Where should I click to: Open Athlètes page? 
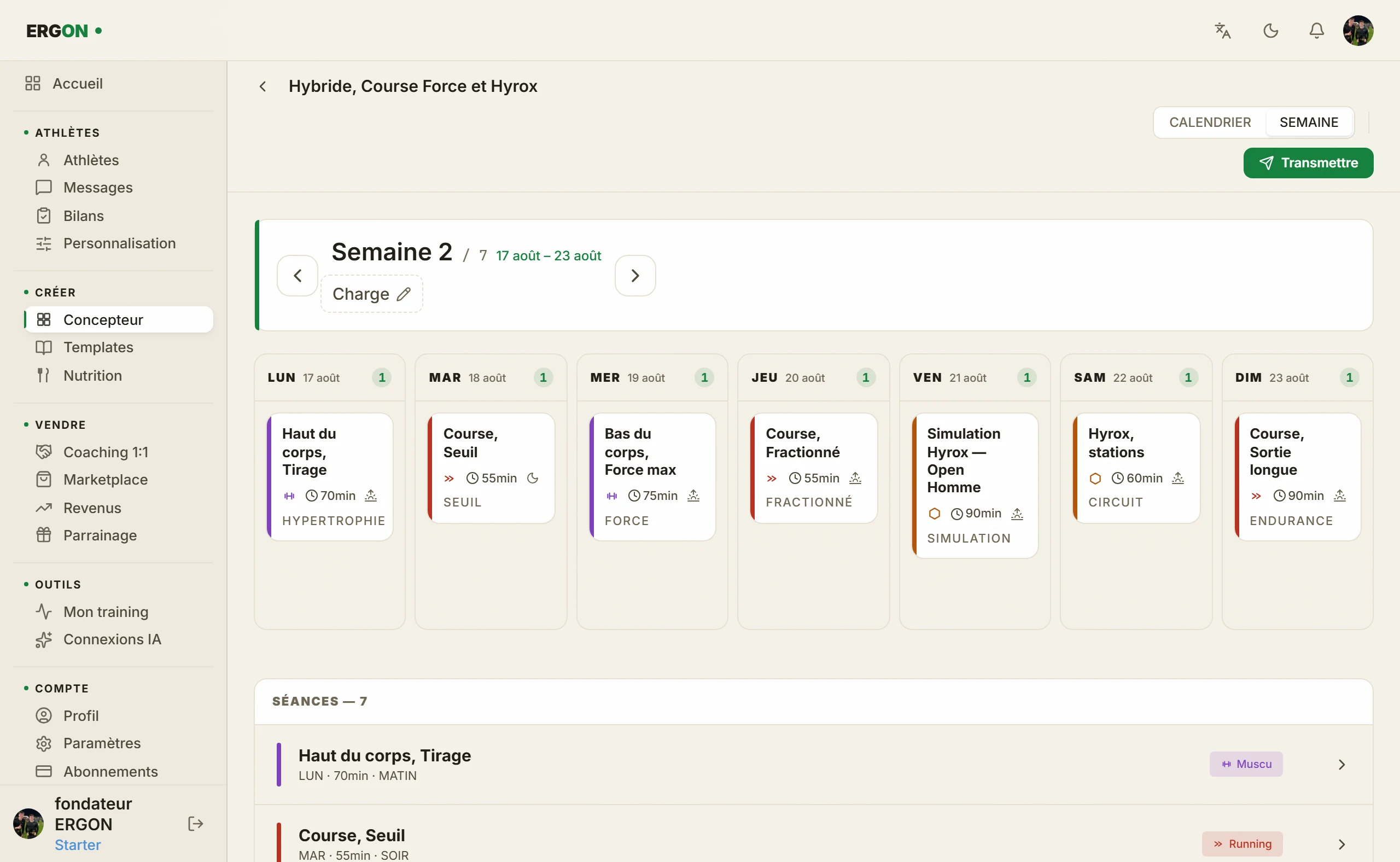tap(119, 160)
